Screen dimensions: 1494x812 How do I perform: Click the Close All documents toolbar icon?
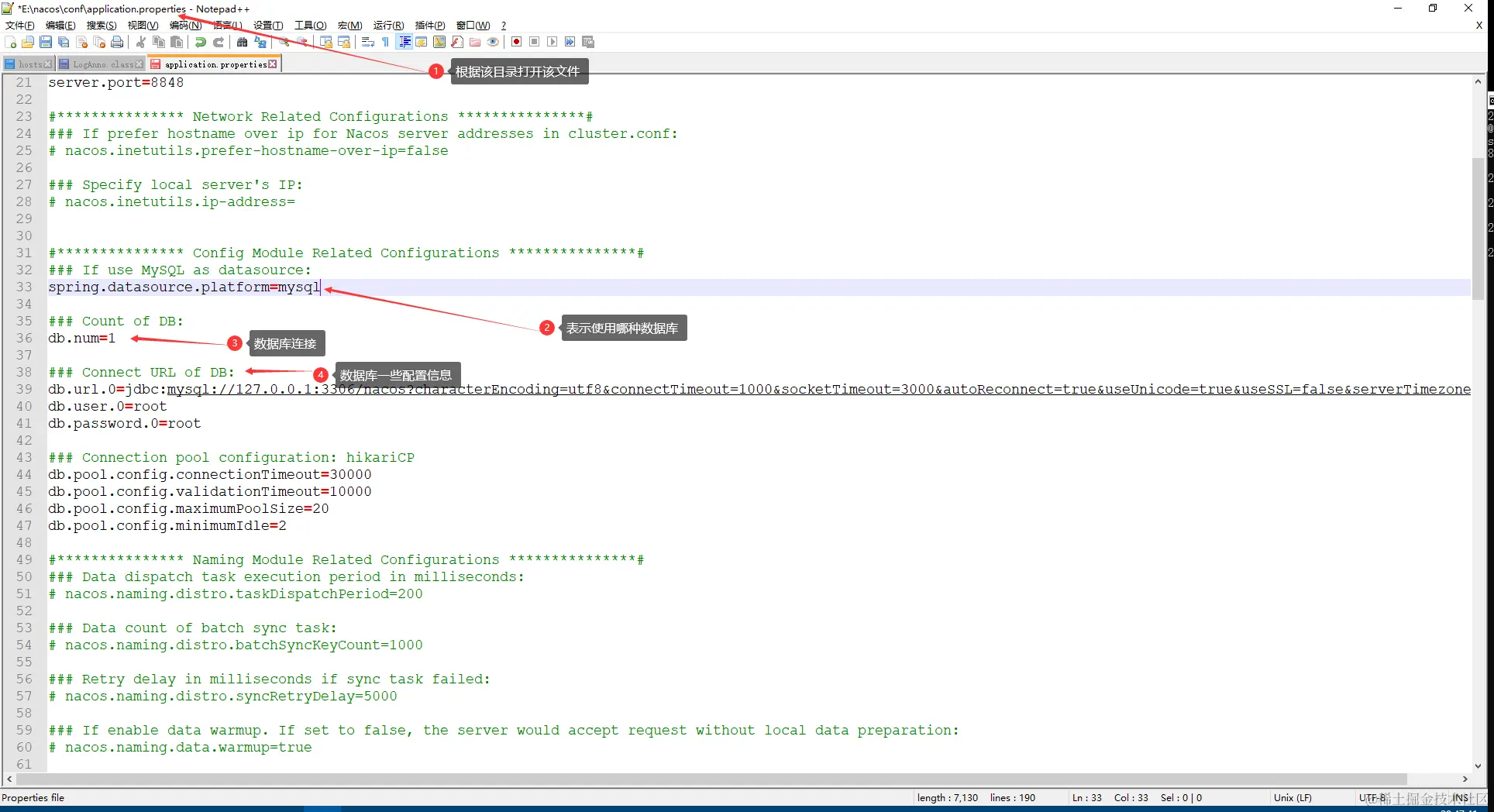point(99,42)
